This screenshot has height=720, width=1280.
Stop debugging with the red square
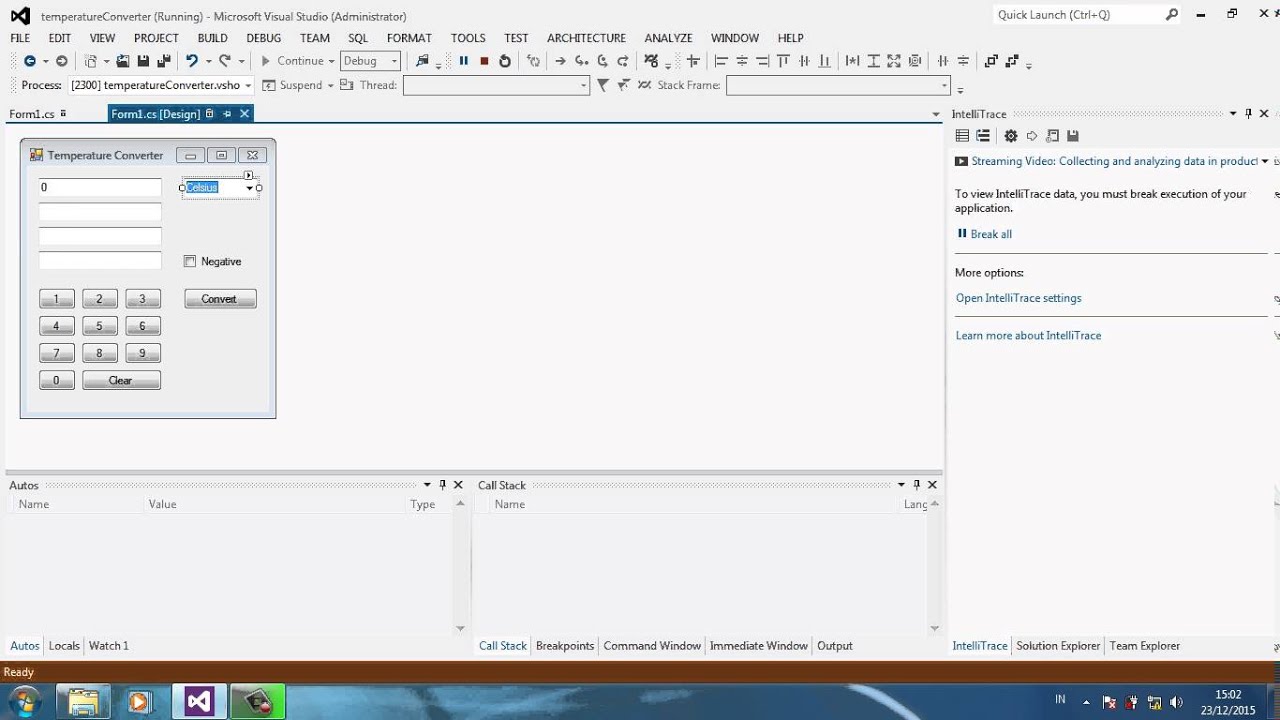pyautogui.click(x=484, y=61)
